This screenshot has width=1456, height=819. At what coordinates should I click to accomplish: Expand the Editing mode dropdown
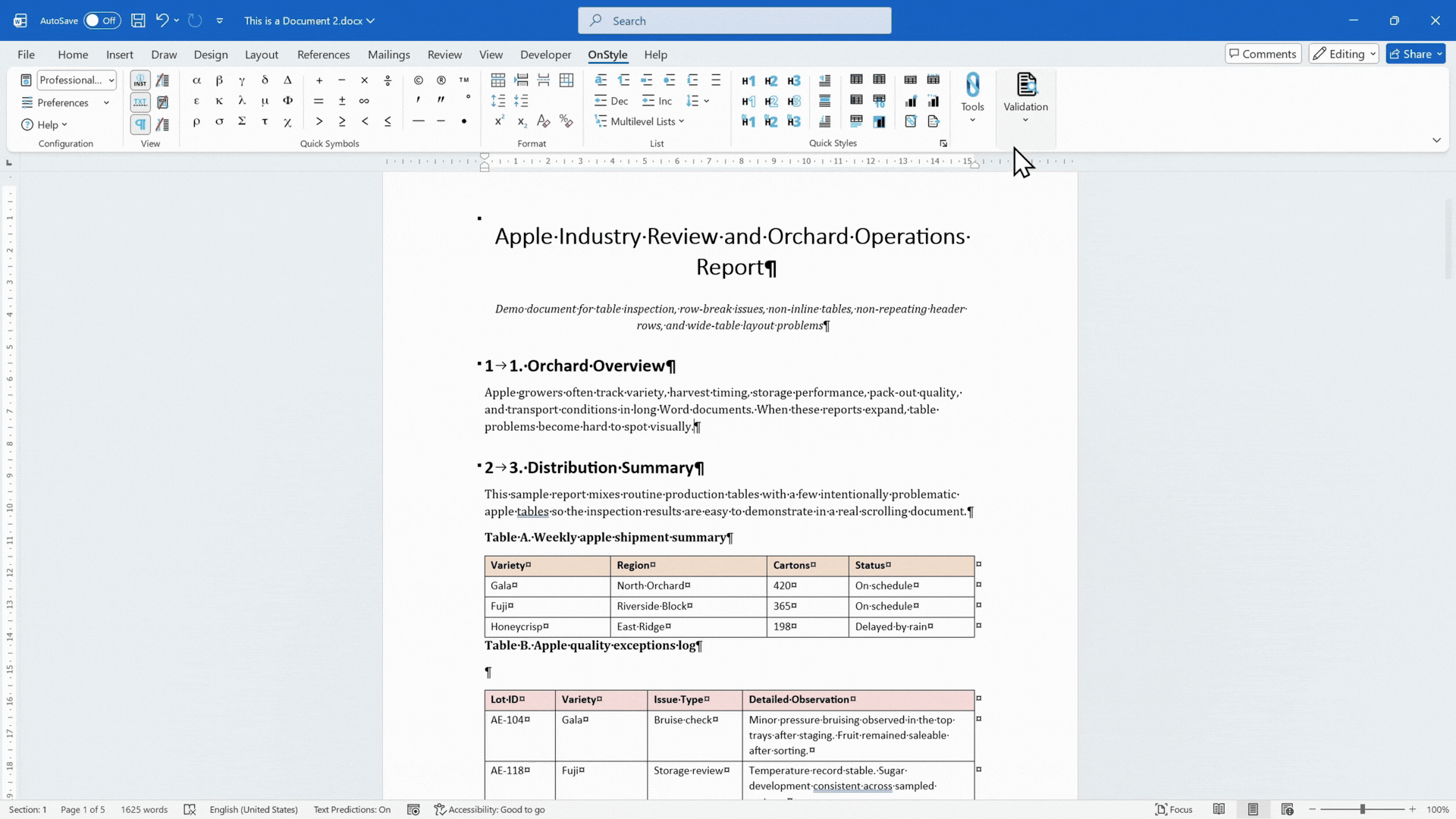[x=1344, y=54]
